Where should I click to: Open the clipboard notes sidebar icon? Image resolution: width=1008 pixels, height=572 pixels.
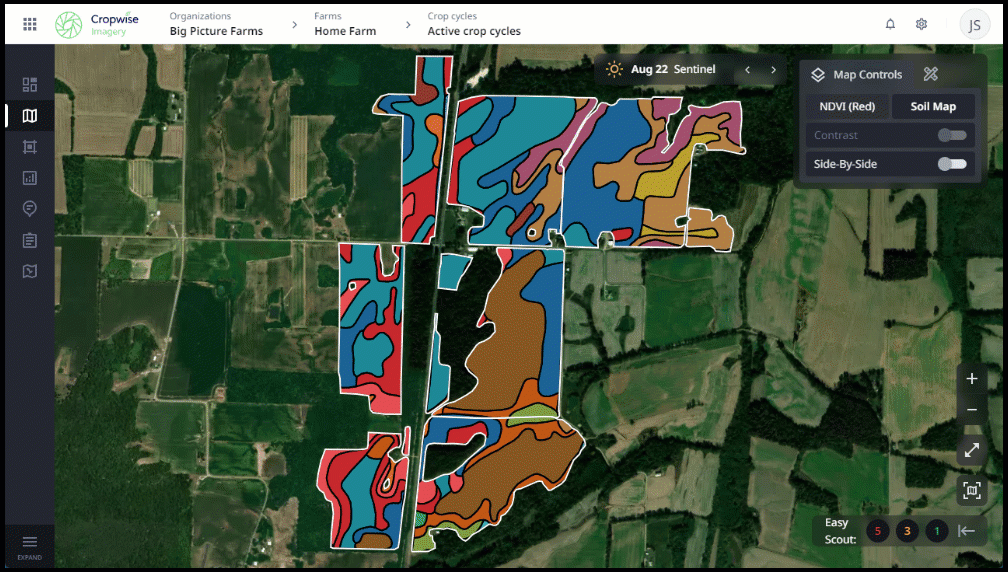click(x=30, y=240)
